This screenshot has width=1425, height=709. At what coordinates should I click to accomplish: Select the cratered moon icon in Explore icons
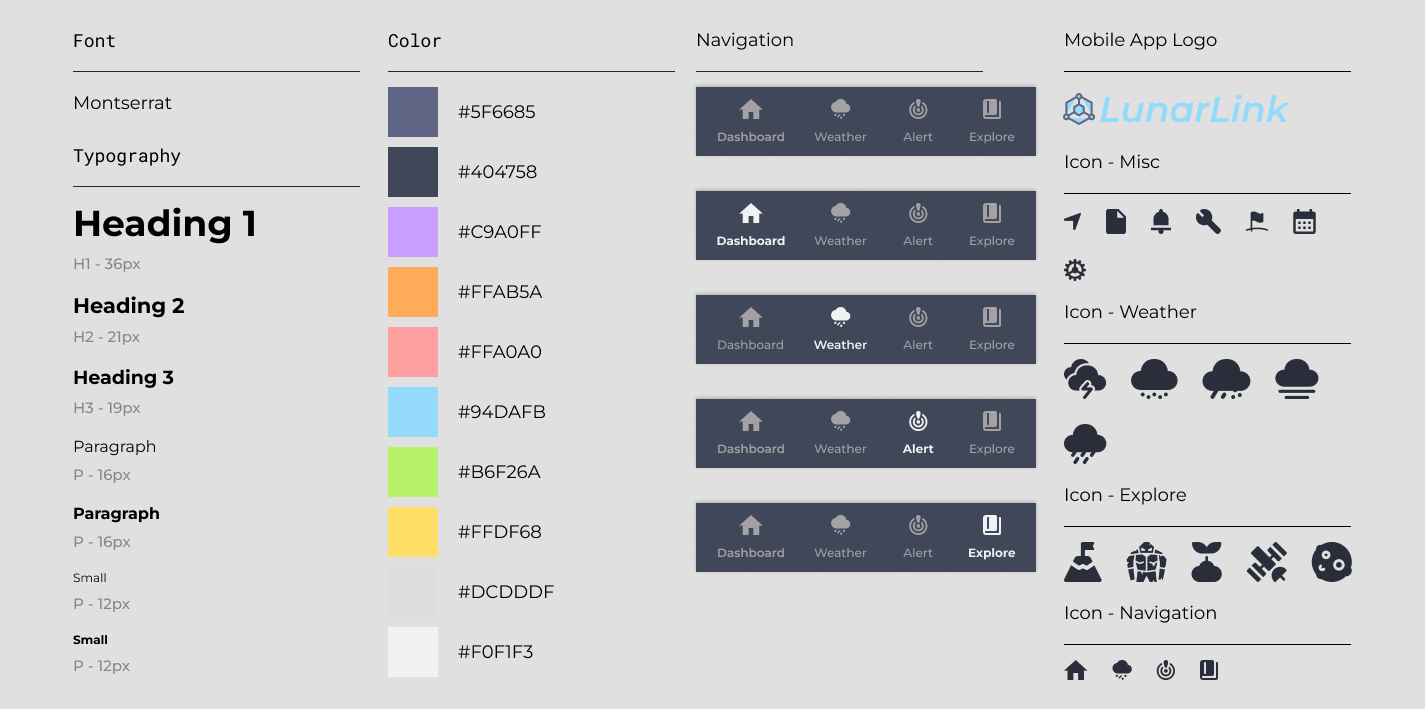click(x=1331, y=562)
